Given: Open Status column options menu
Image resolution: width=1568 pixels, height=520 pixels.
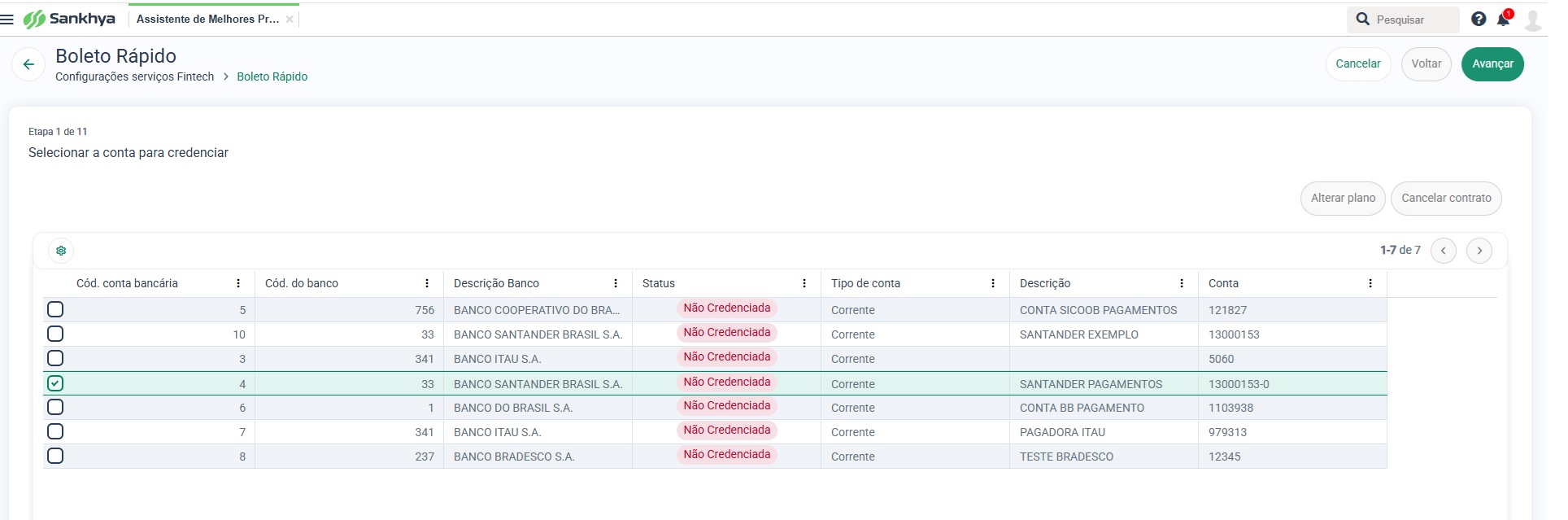Looking at the screenshot, I should click(804, 283).
